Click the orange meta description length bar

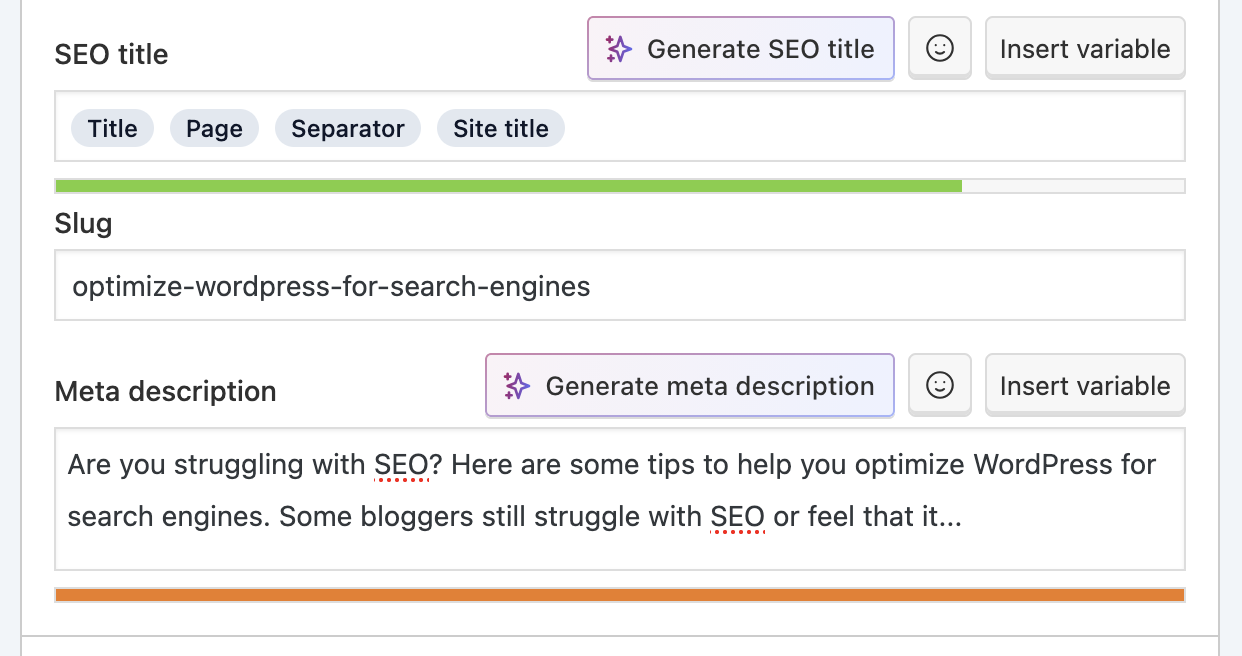click(x=620, y=595)
